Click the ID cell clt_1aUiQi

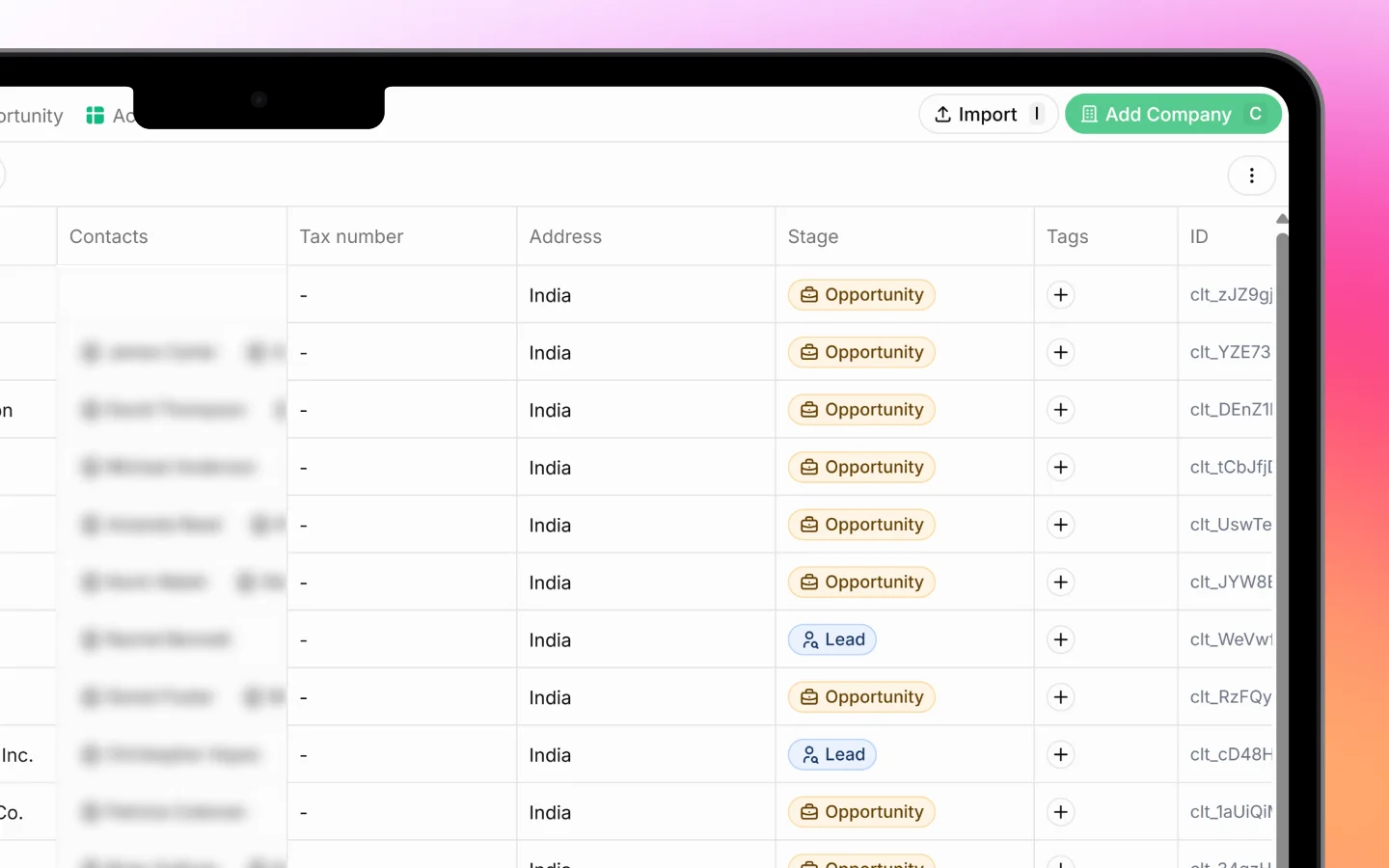[1231, 812]
